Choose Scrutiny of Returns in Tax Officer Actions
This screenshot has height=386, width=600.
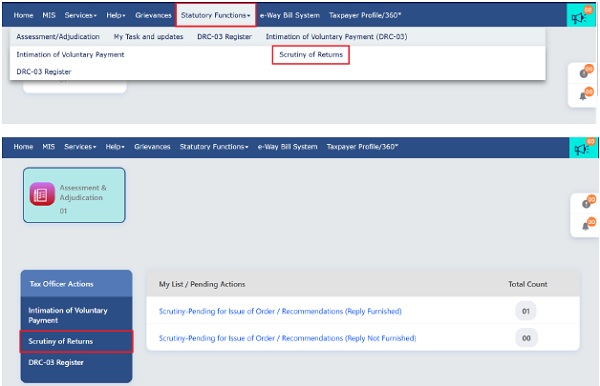click(77, 341)
